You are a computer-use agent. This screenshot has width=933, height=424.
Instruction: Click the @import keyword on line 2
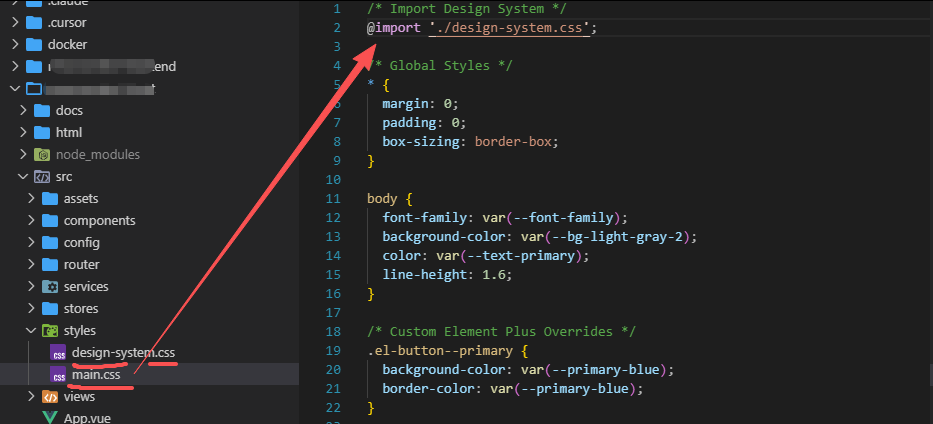(394, 27)
